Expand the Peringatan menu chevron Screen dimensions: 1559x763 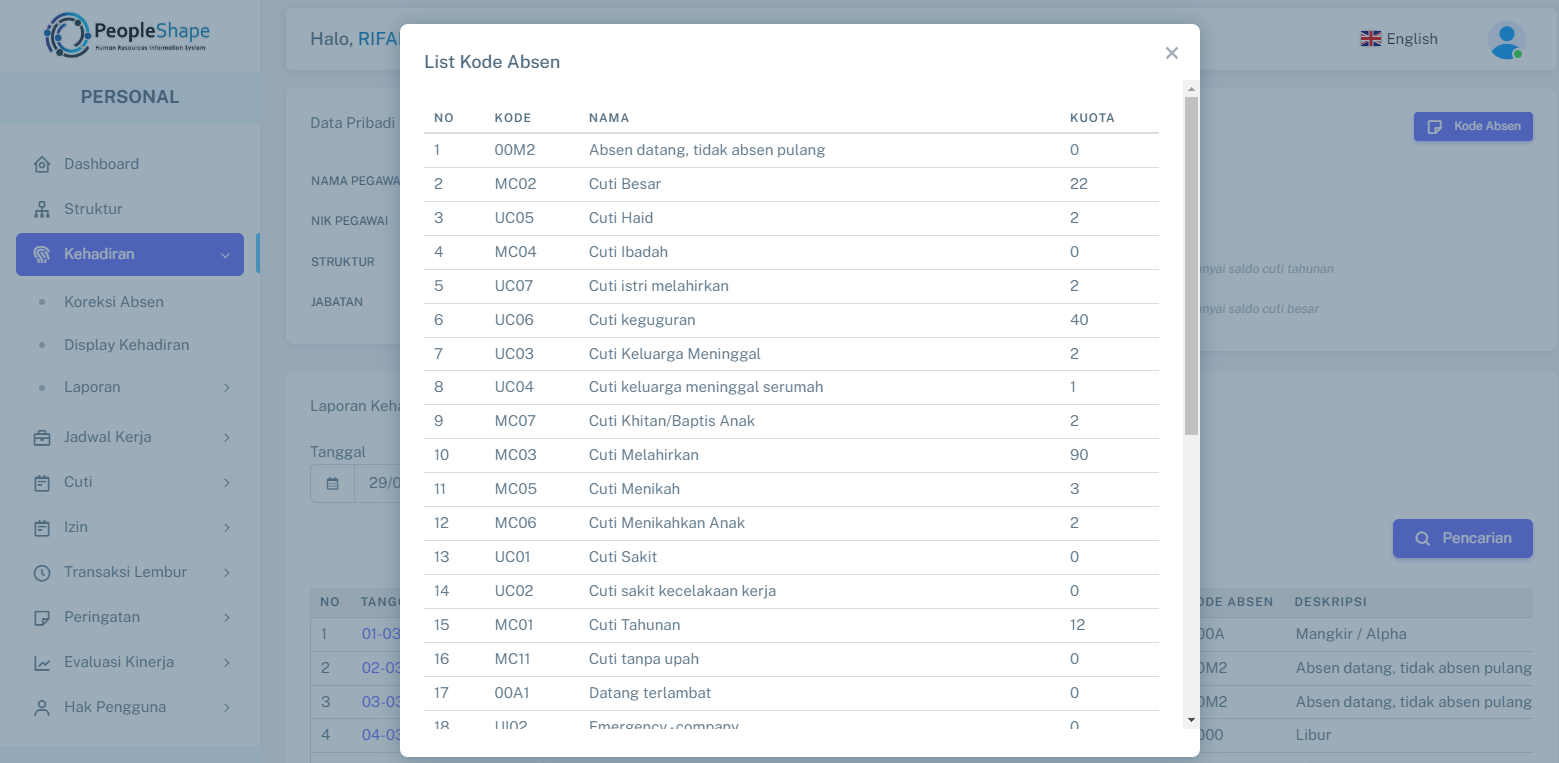coord(227,617)
